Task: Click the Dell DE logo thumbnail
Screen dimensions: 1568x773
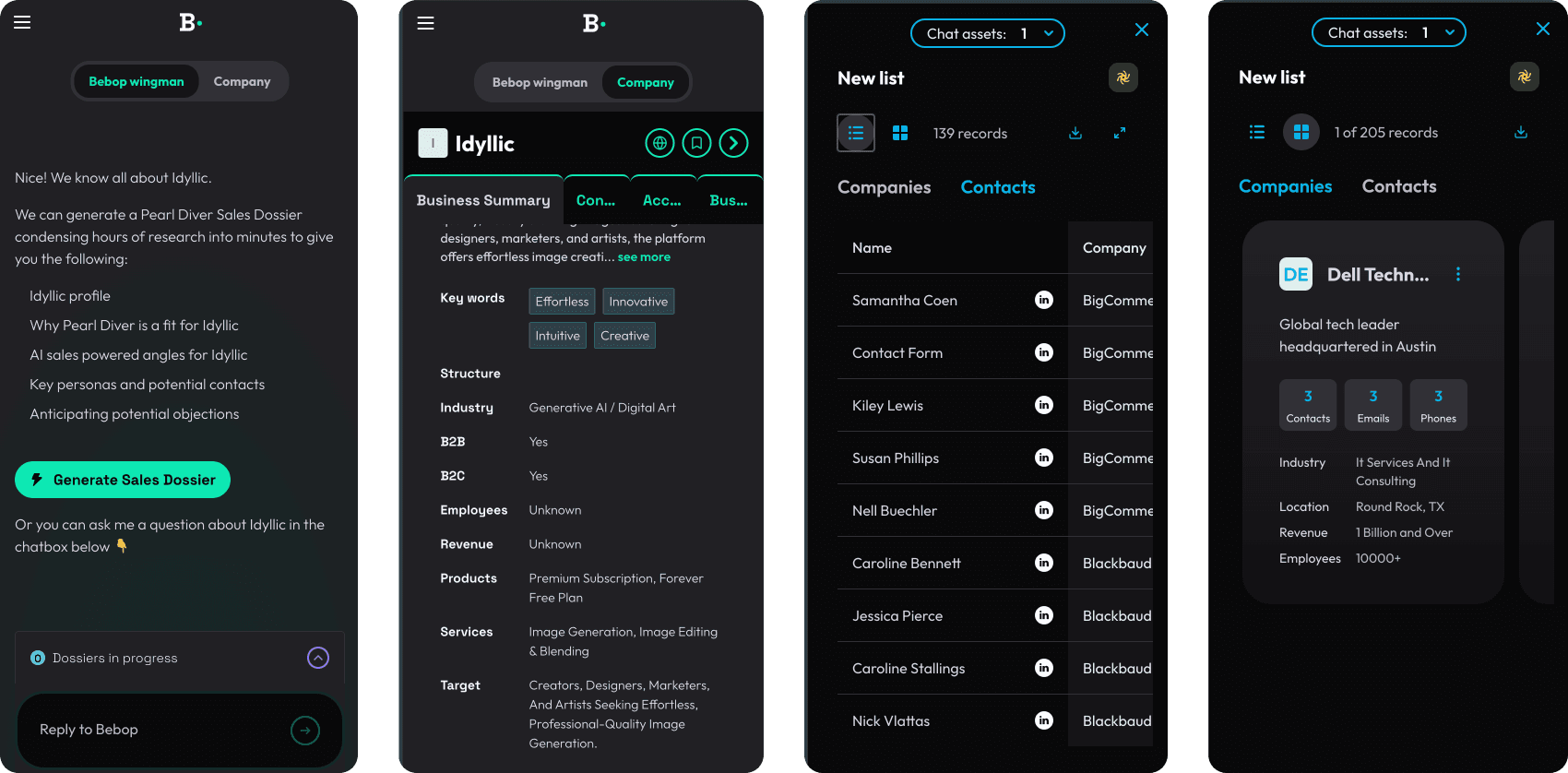Action: point(1296,274)
